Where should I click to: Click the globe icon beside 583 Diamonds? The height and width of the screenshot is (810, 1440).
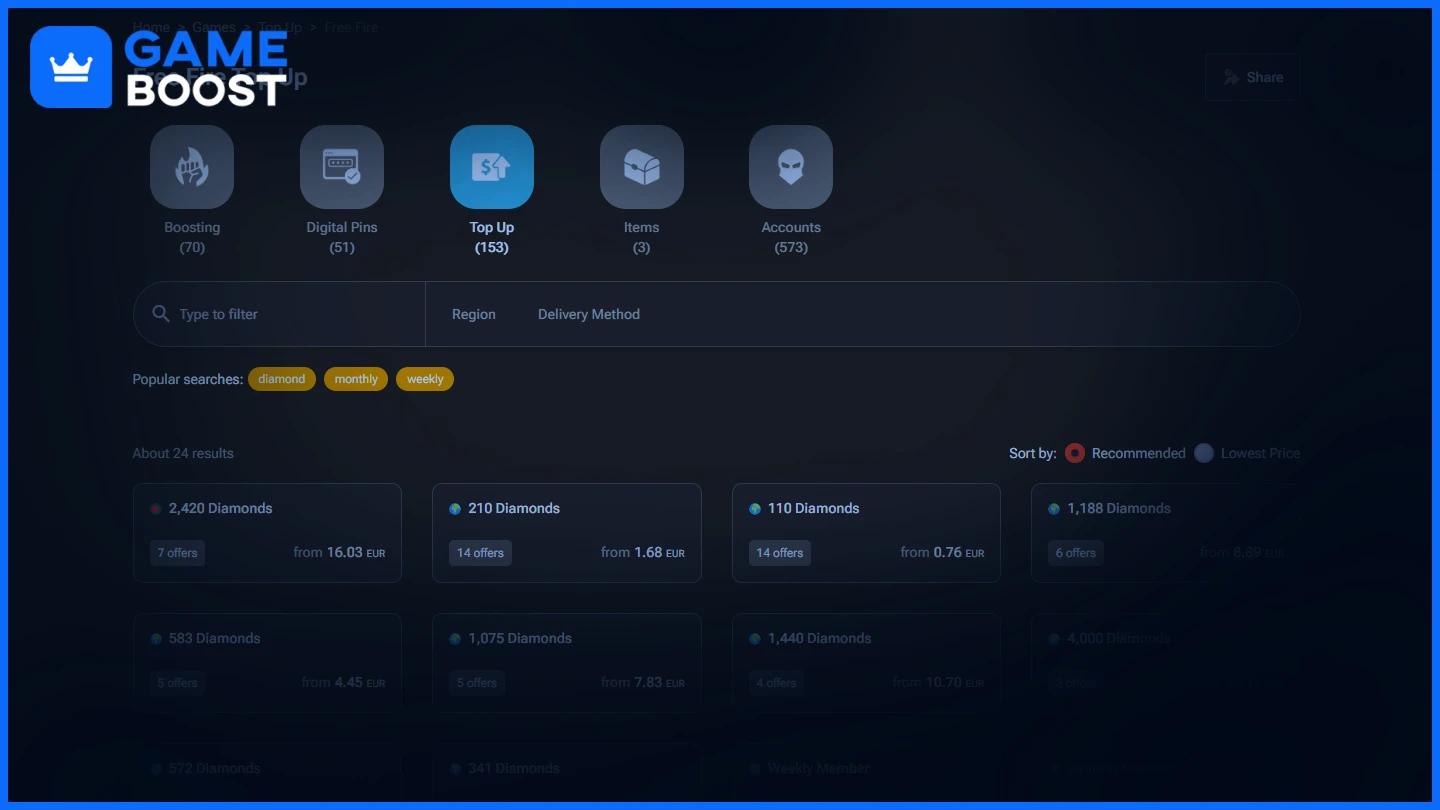[156, 639]
